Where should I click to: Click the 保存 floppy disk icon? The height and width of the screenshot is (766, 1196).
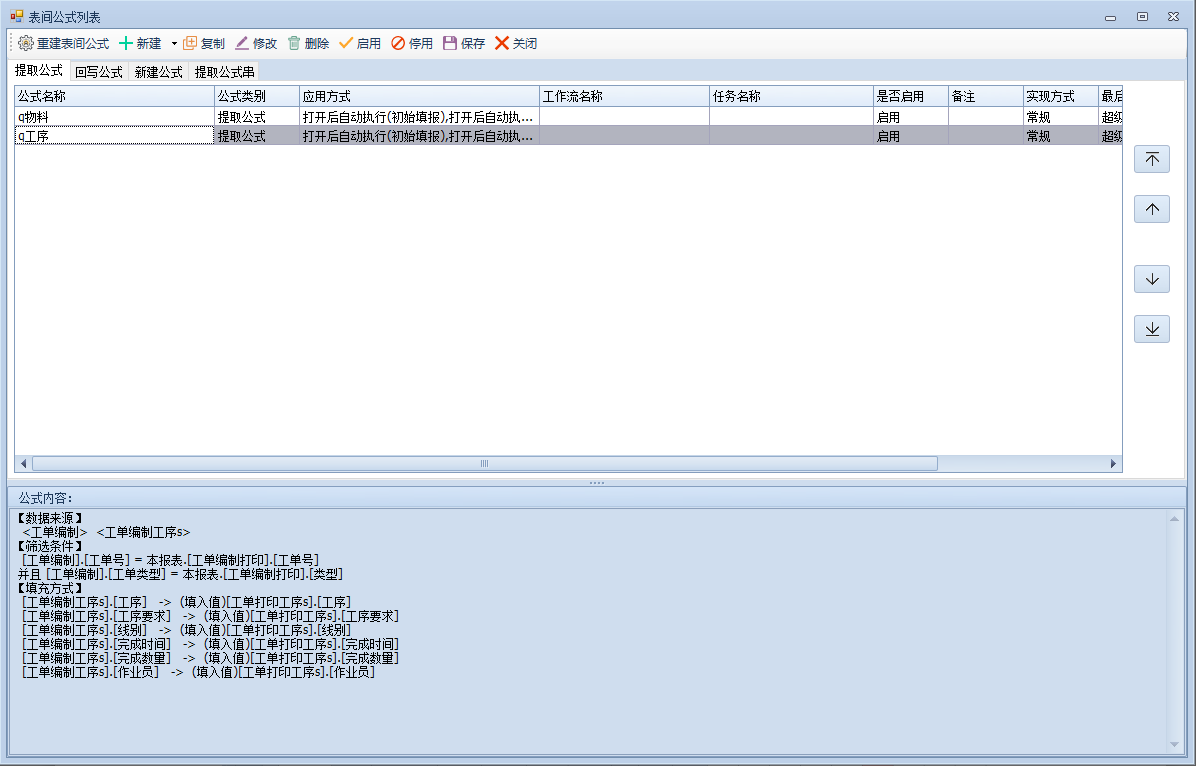tap(450, 44)
